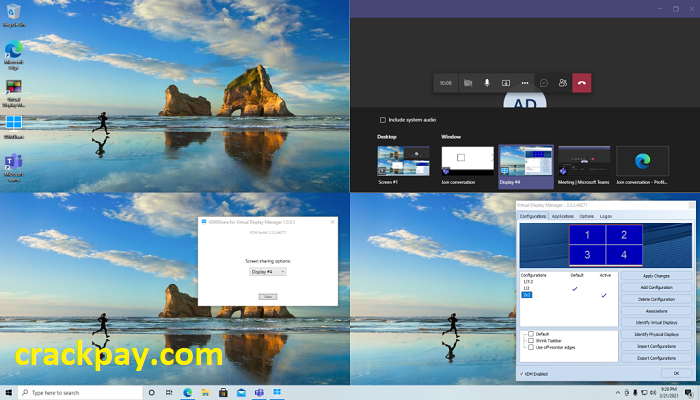Click the network icon in system tray
The height and width of the screenshot is (400, 700).
tap(644, 393)
